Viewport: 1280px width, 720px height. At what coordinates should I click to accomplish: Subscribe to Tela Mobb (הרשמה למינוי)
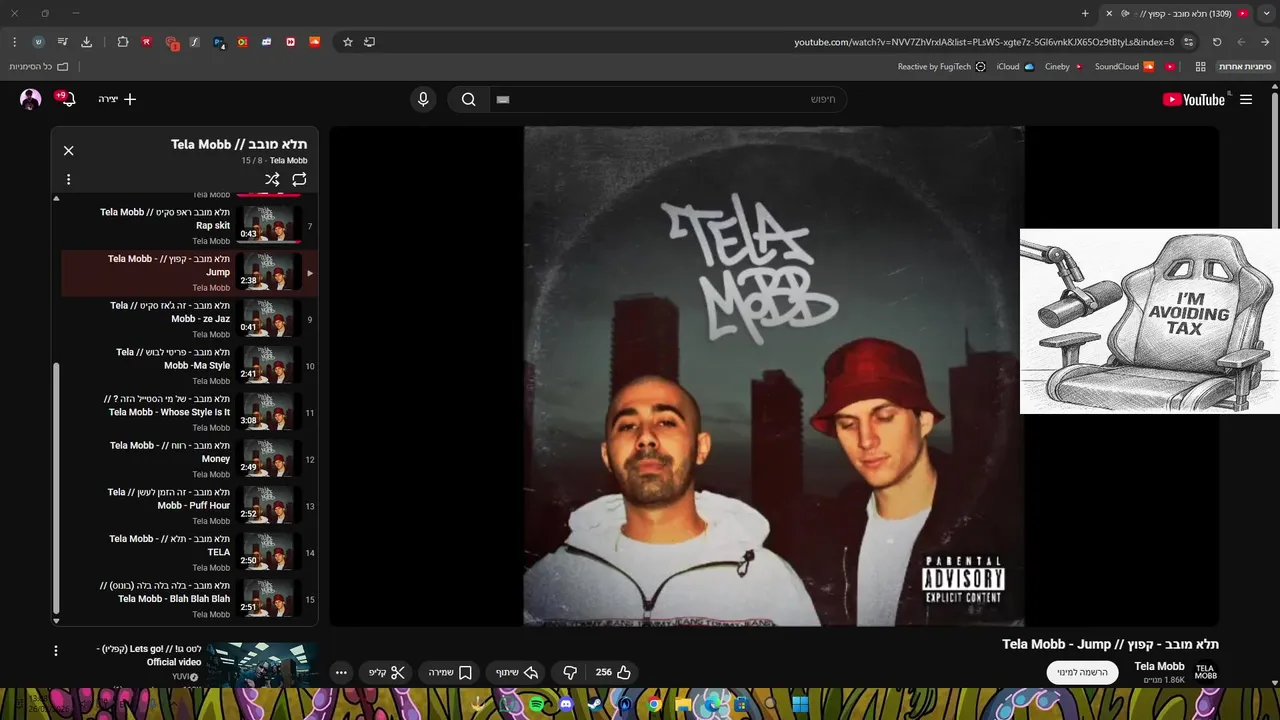[x=1083, y=672]
